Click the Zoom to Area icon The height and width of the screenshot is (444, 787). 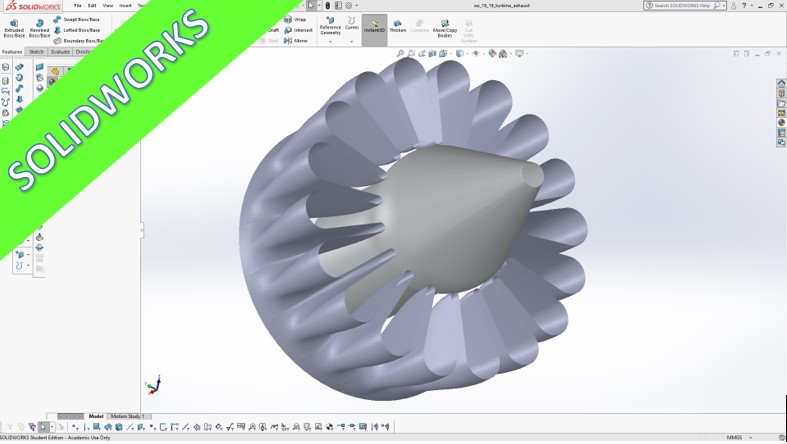(x=411, y=54)
